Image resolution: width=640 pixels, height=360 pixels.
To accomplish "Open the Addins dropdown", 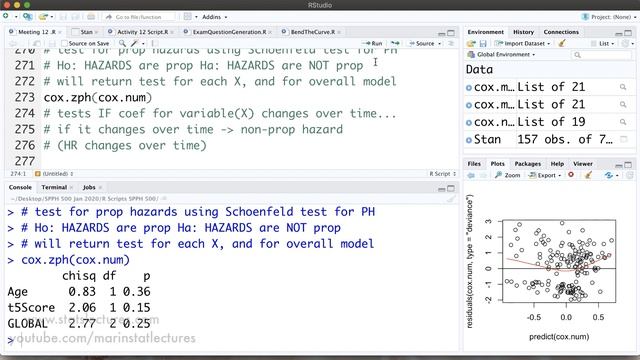I will [215, 17].
